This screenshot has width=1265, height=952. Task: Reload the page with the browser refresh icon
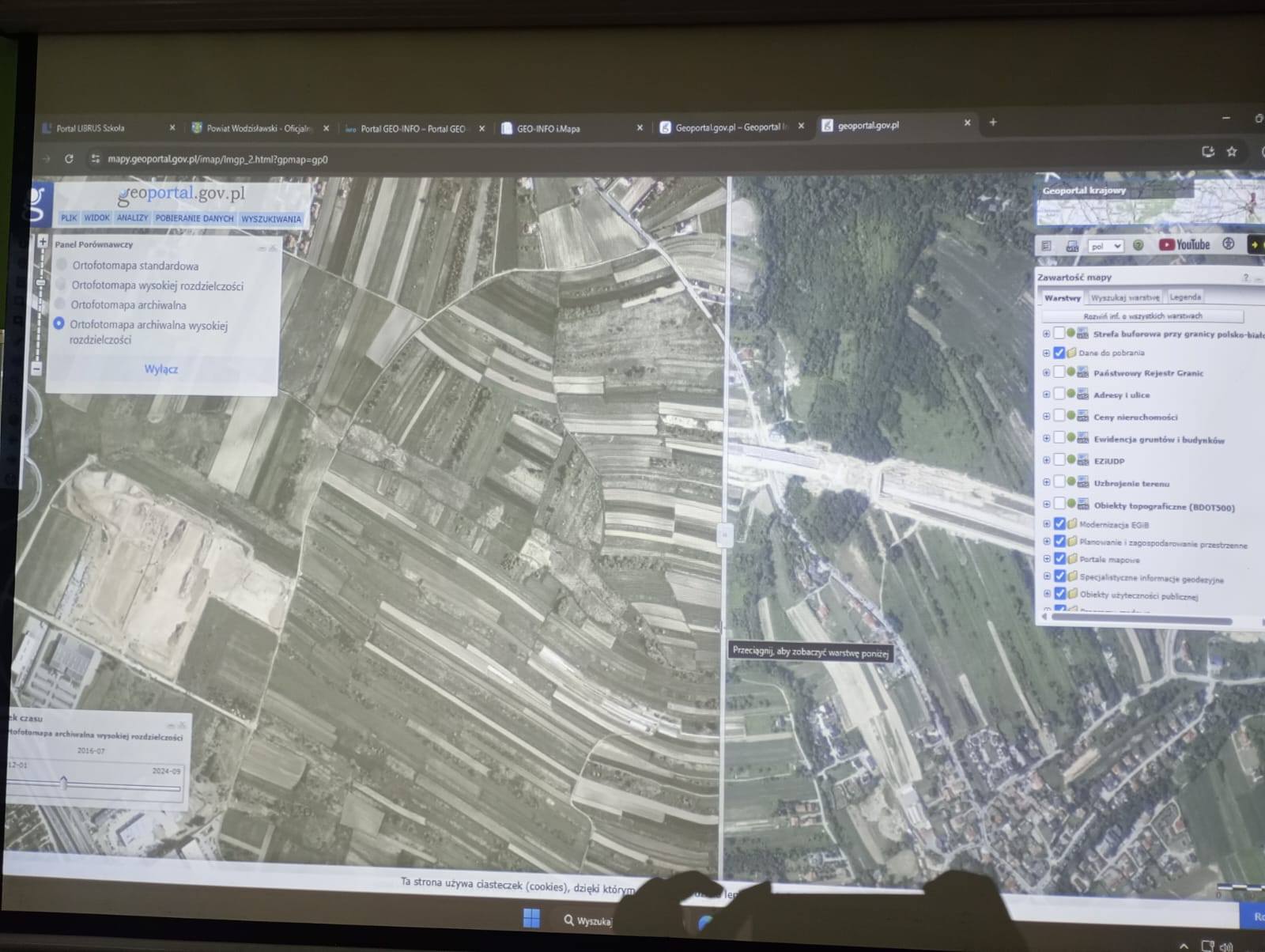click(69, 159)
